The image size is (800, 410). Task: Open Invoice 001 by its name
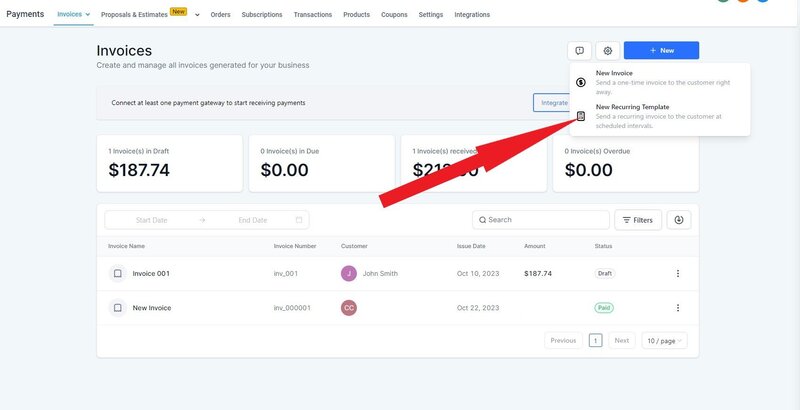(x=151, y=273)
